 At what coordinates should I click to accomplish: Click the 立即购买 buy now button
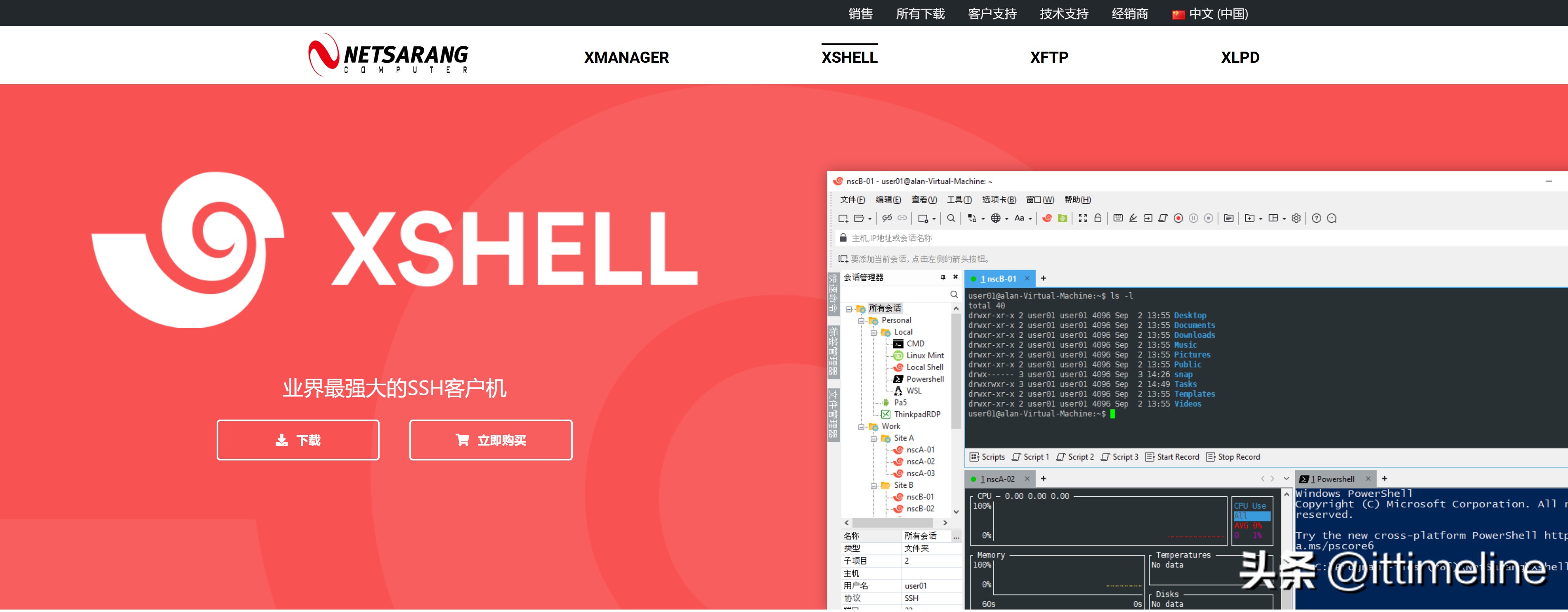pos(491,440)
